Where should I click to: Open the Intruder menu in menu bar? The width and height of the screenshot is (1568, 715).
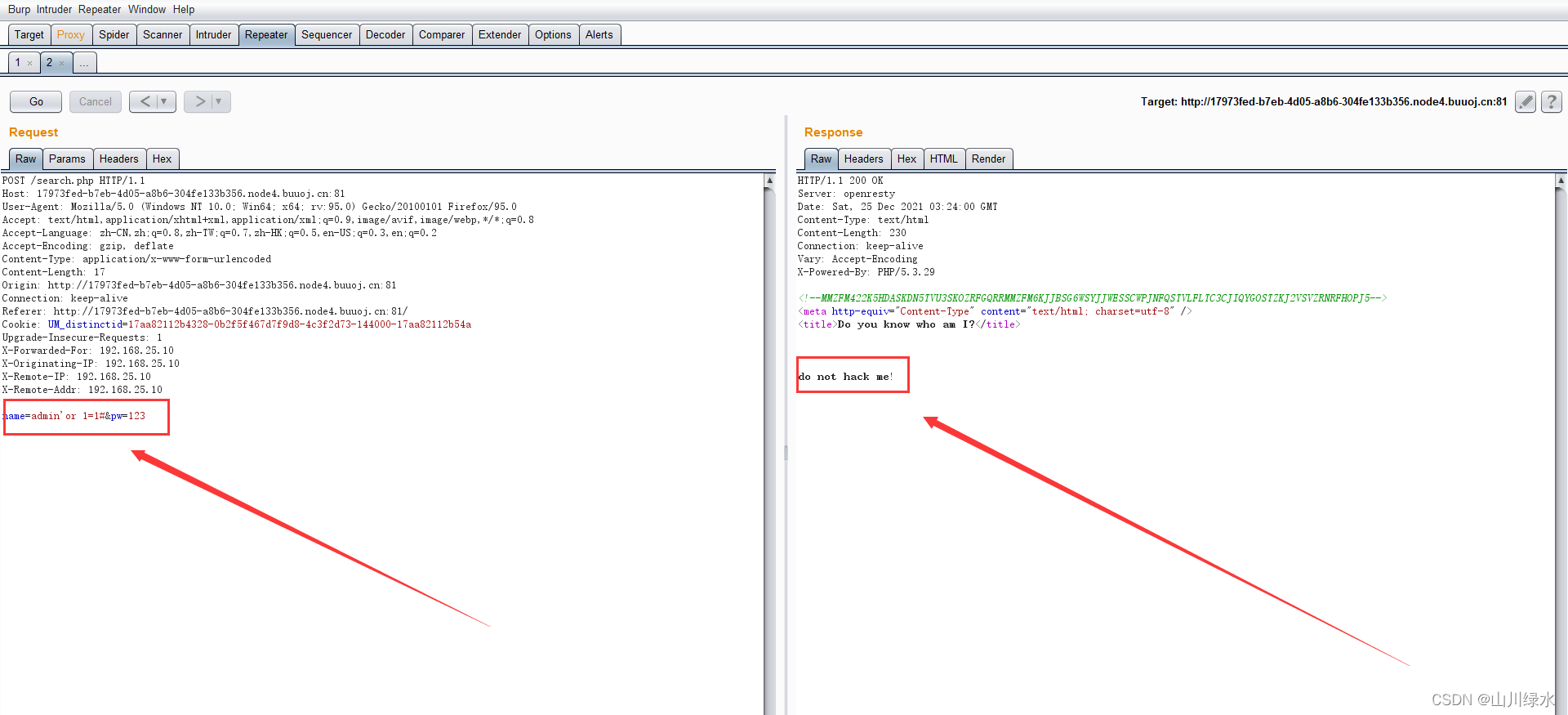point(54,9)
